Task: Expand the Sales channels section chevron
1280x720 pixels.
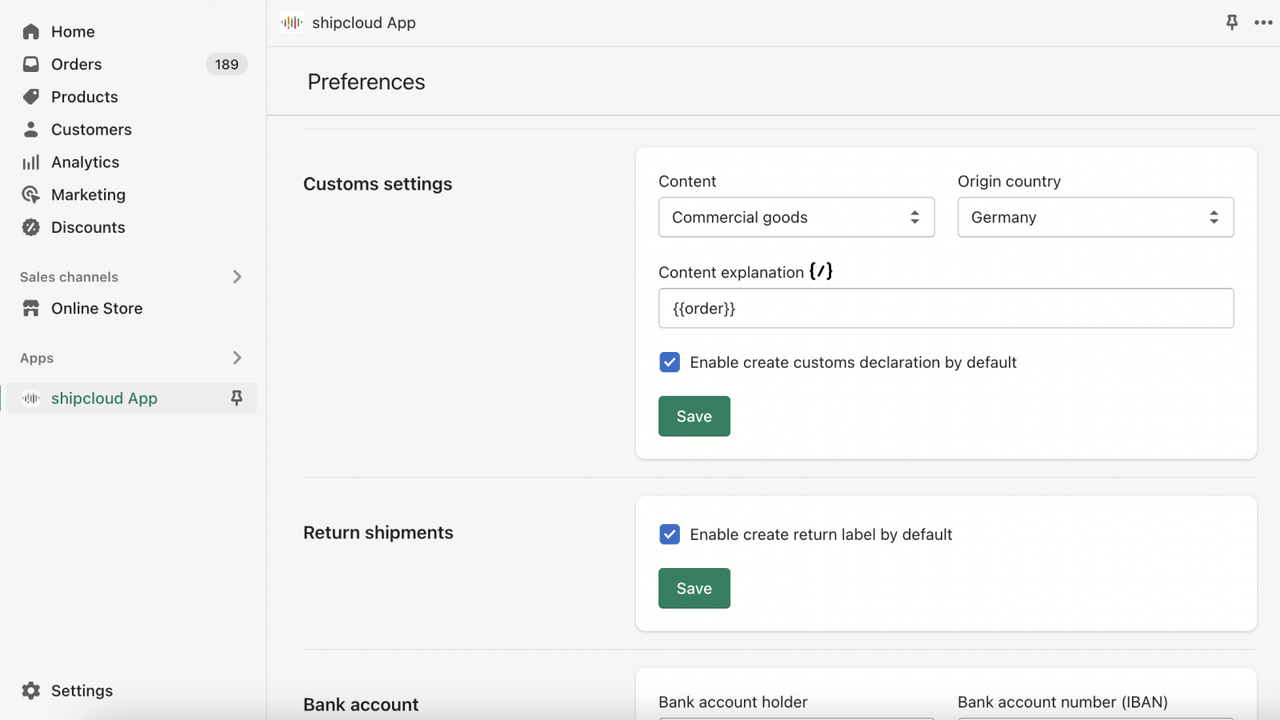Action: (237, 277)
